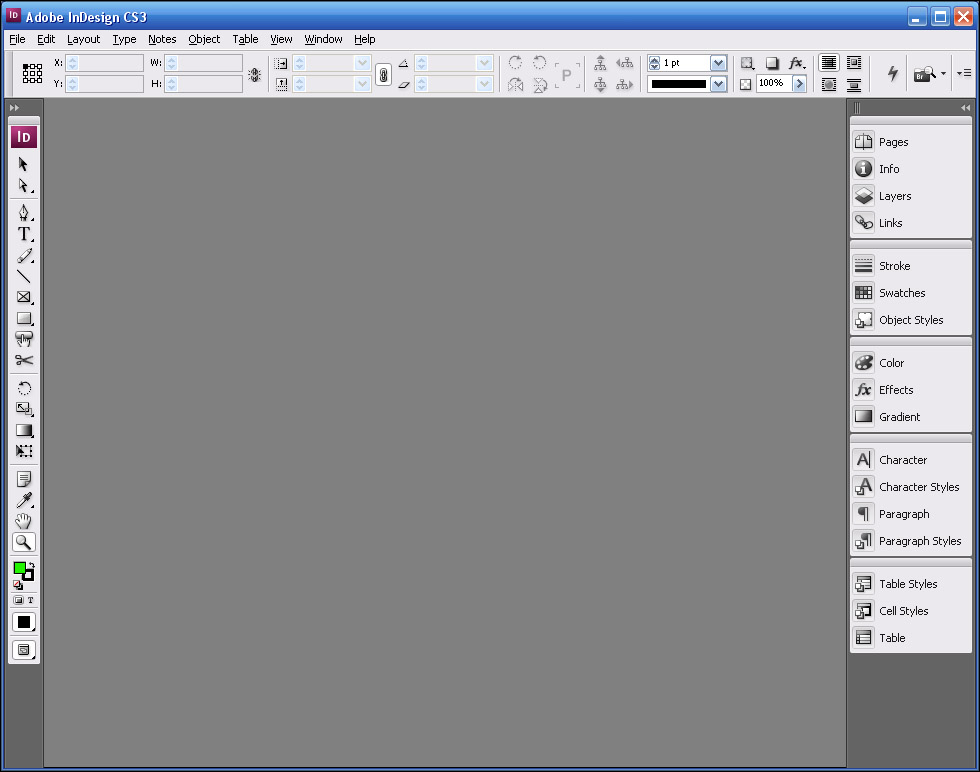Click the stroke weight stepper arrows

coord(654,63)
